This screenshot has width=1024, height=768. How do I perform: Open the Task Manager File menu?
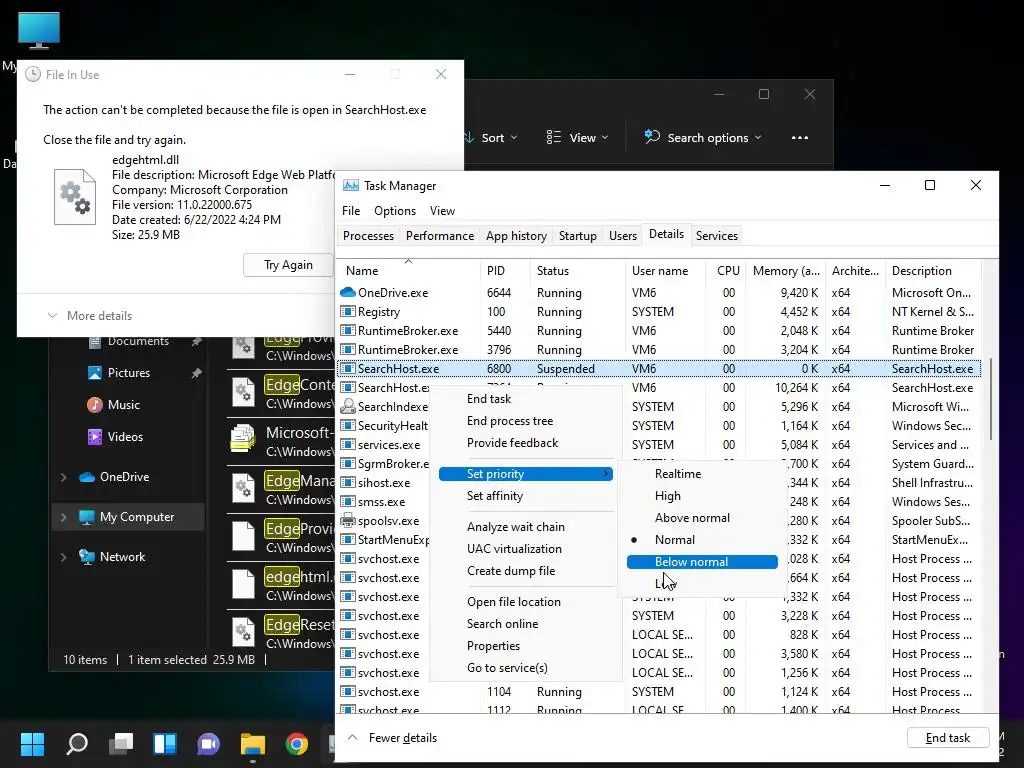coord(351,211)
